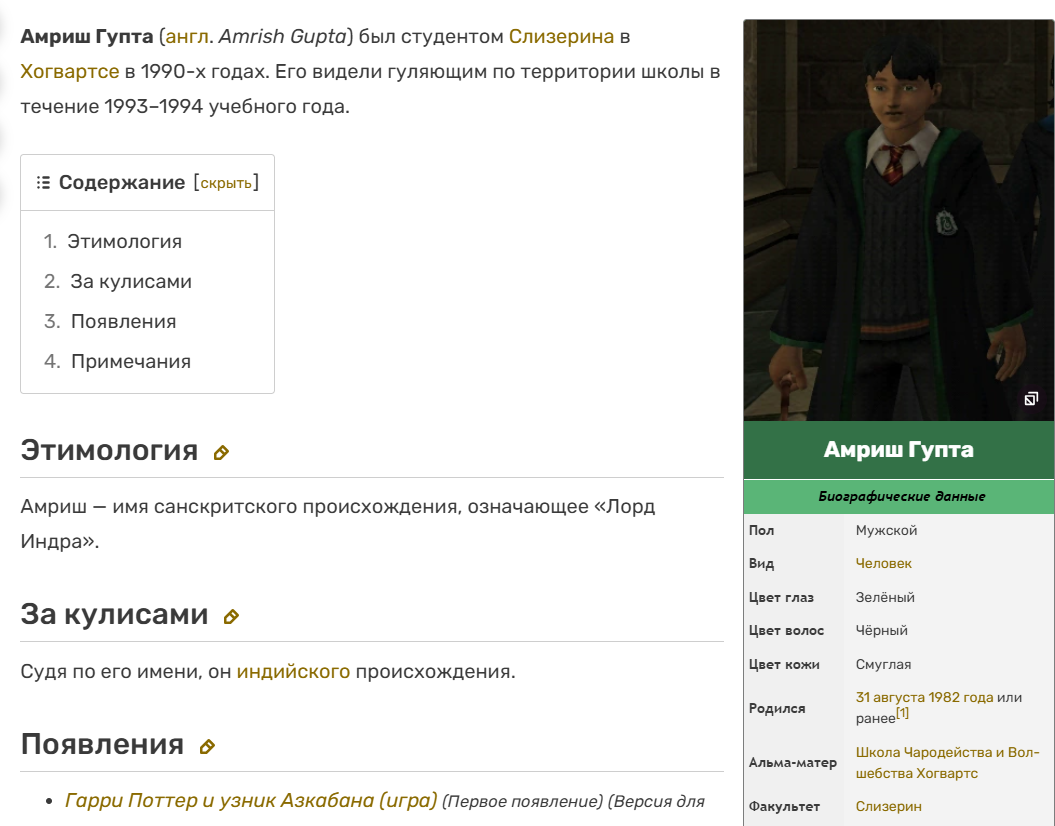Open the Слизерин faculty link in the infobox
This screenshot has width=1055, height=826.
point(888,806)
